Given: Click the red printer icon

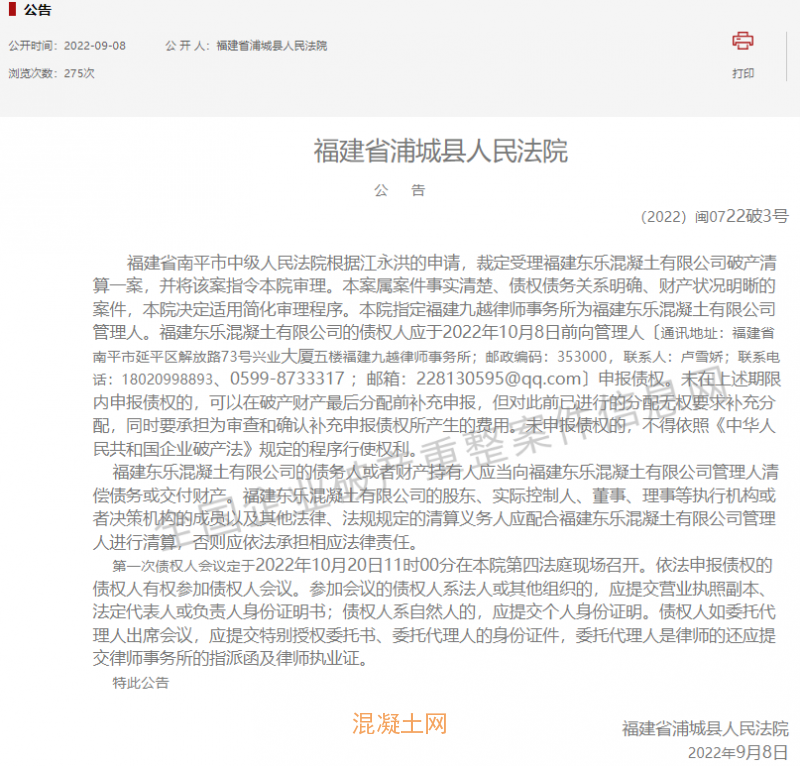Looking at the screenshot, I should [742, 42].
